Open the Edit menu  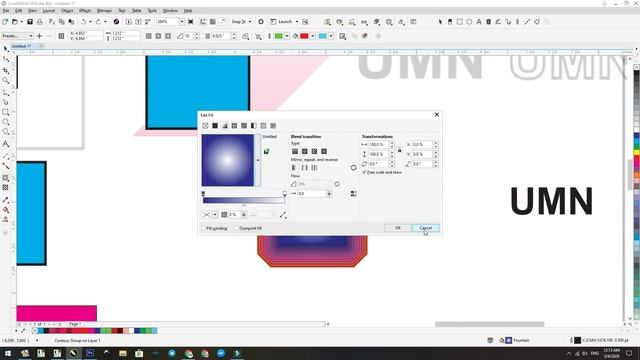click(19, 11)
